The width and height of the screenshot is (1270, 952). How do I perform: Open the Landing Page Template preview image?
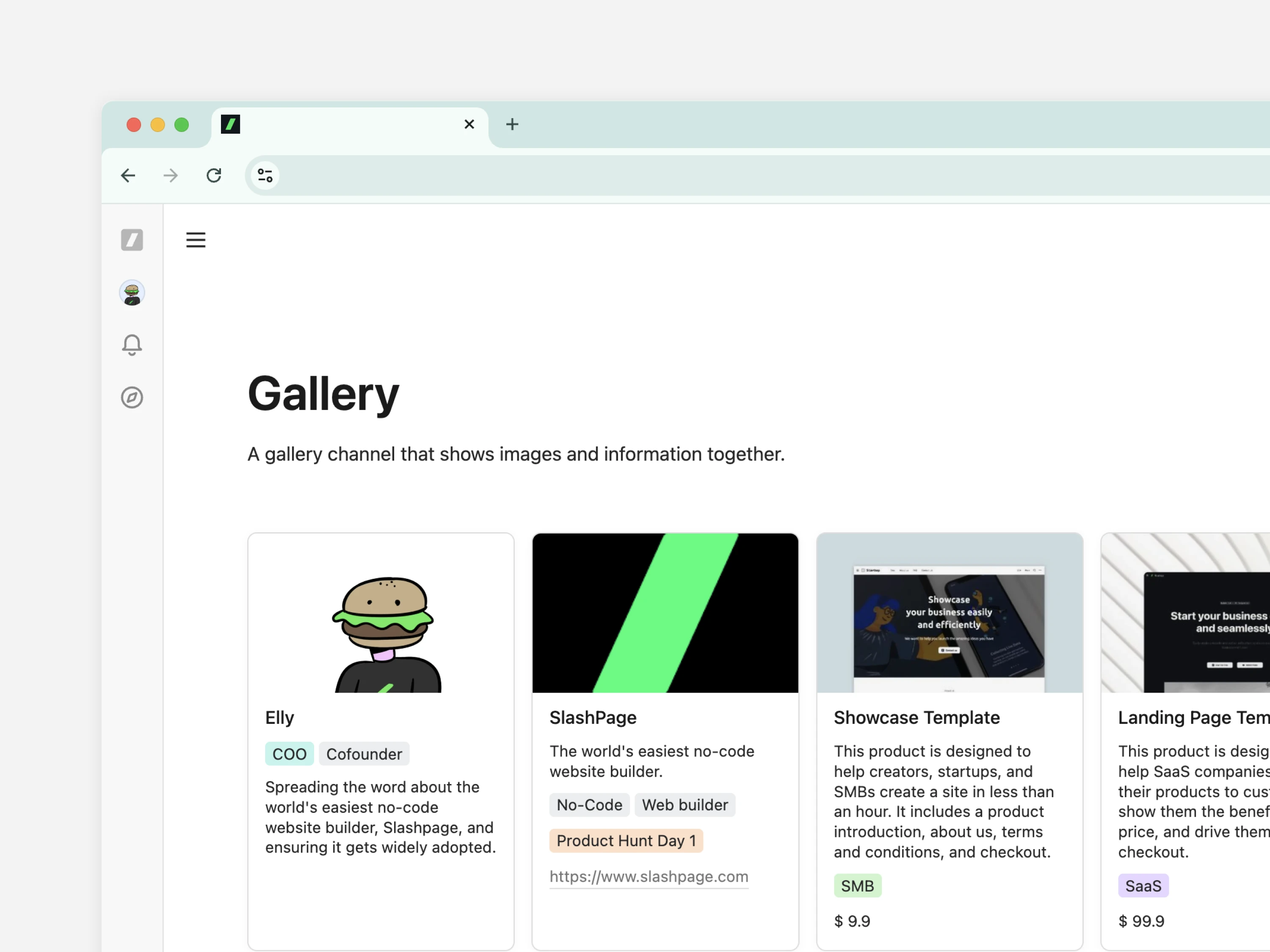tap(1186, 613)
